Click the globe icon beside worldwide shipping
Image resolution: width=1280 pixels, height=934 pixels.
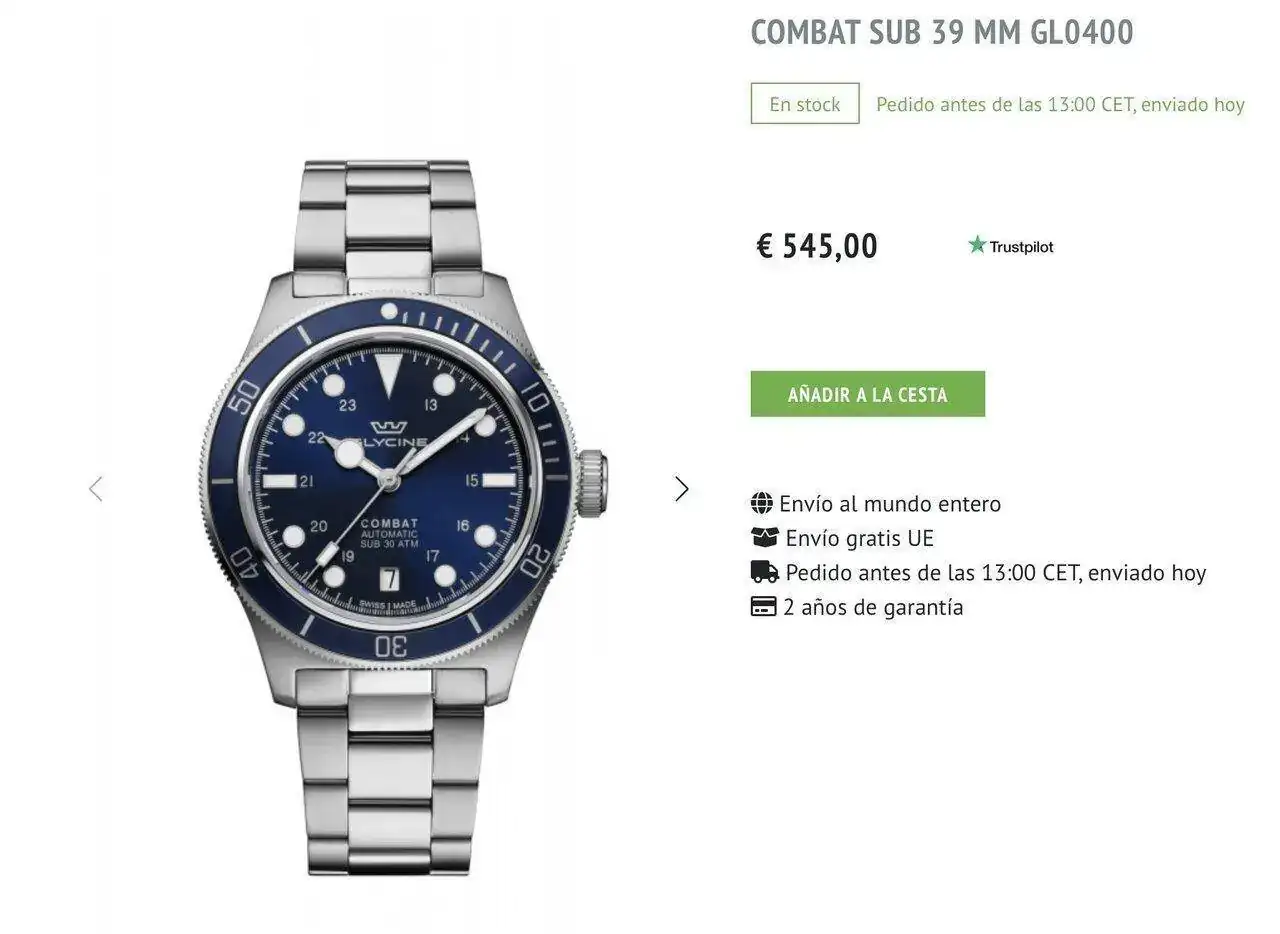[x=762, y=503]
